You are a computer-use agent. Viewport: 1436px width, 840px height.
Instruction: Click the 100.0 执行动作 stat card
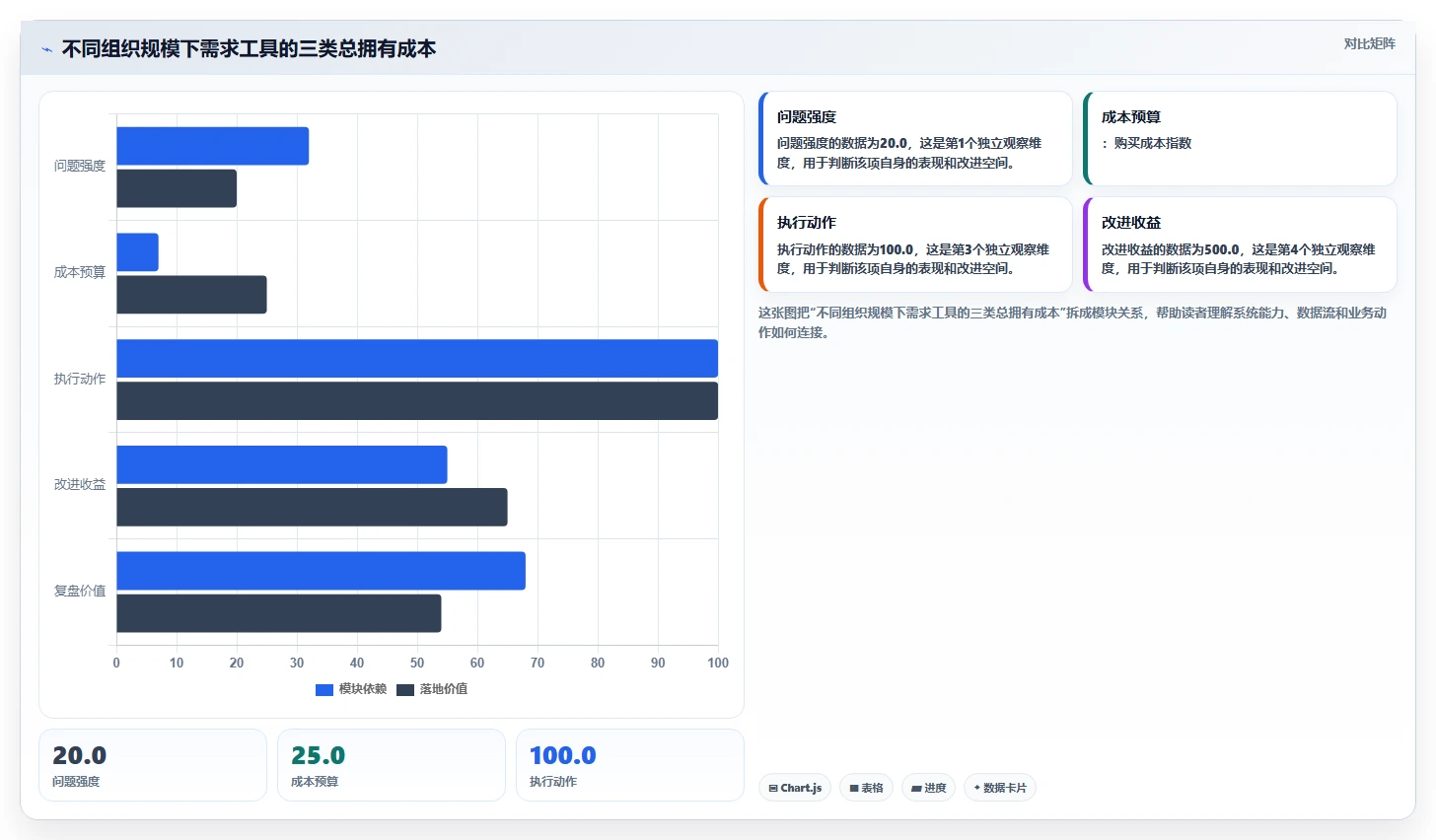tap(630, 765)
